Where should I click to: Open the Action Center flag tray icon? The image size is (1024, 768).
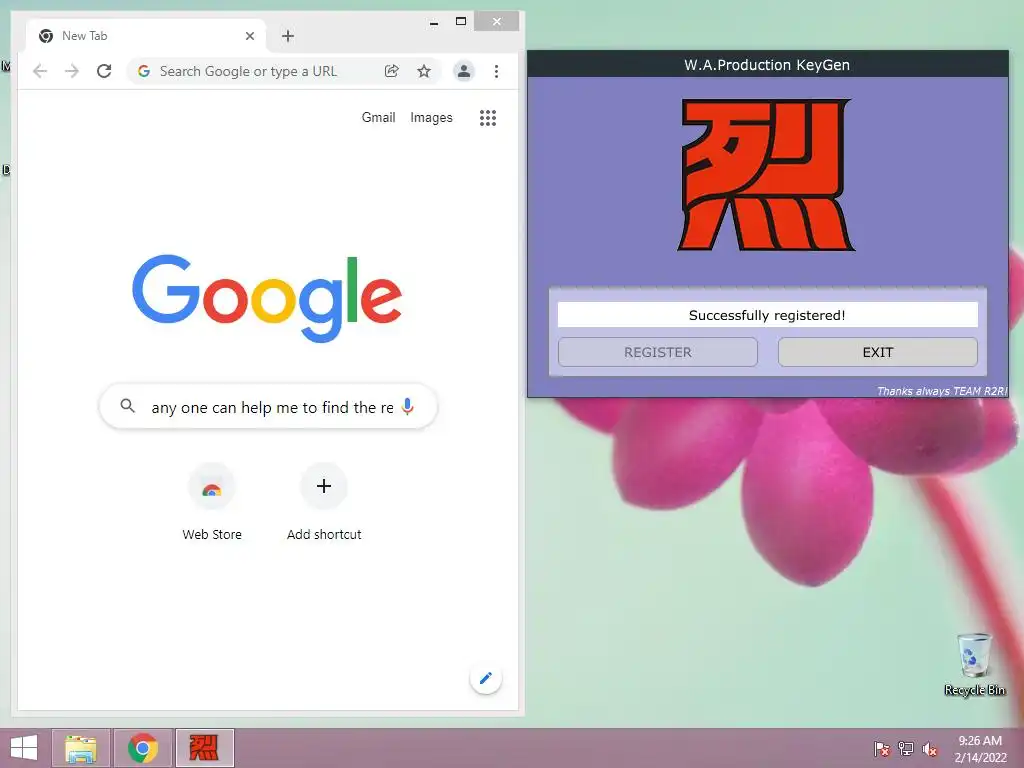882,749
